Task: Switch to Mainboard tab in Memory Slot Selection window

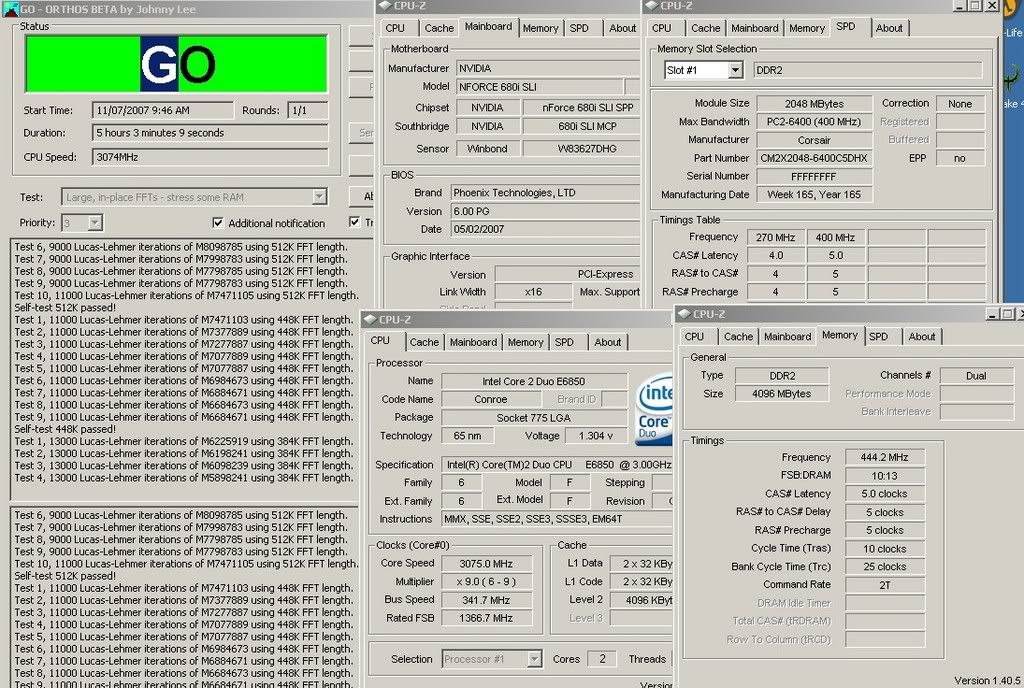Action: (x=754, y=28)
